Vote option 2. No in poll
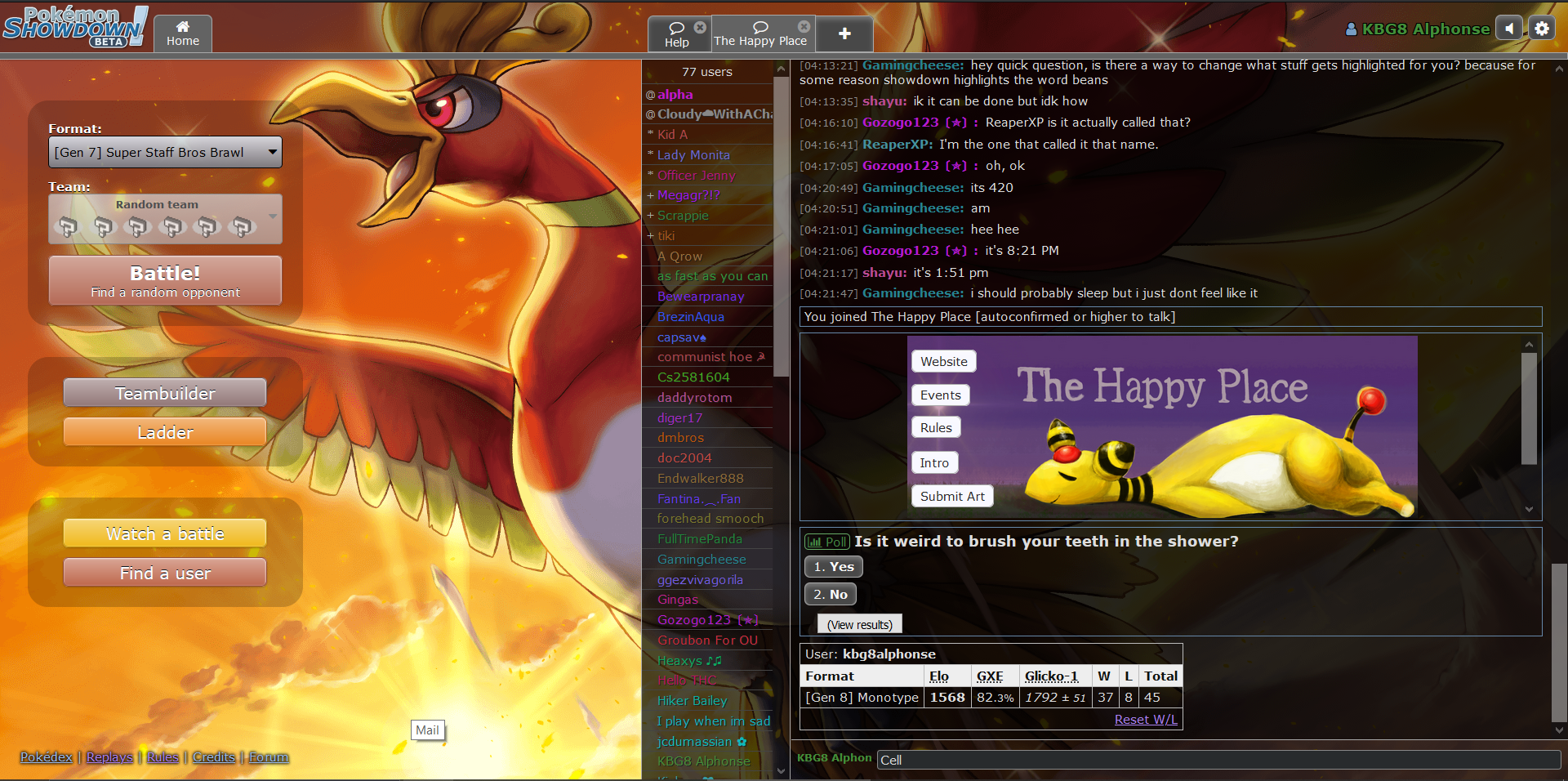This screenshot has height=781, width=1568. point(830,594)
